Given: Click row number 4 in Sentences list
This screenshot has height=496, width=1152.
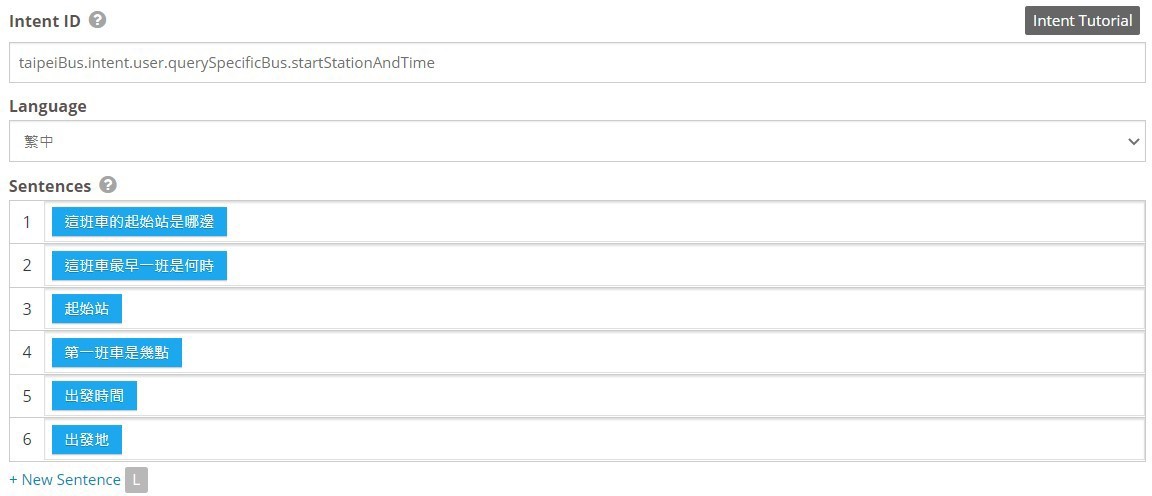Looking at the screenshot, I should pos(27,353).
